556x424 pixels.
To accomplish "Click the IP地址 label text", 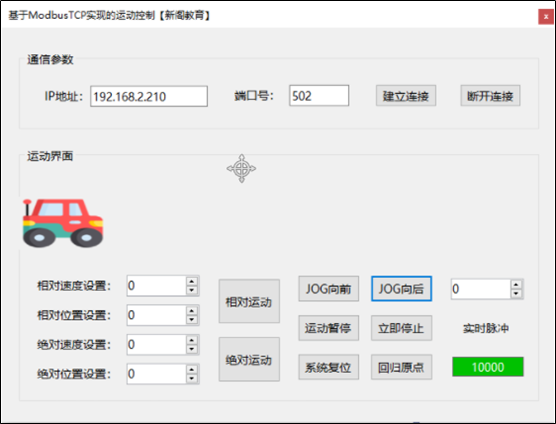I will pyautogui.click(x=64, y=96).
